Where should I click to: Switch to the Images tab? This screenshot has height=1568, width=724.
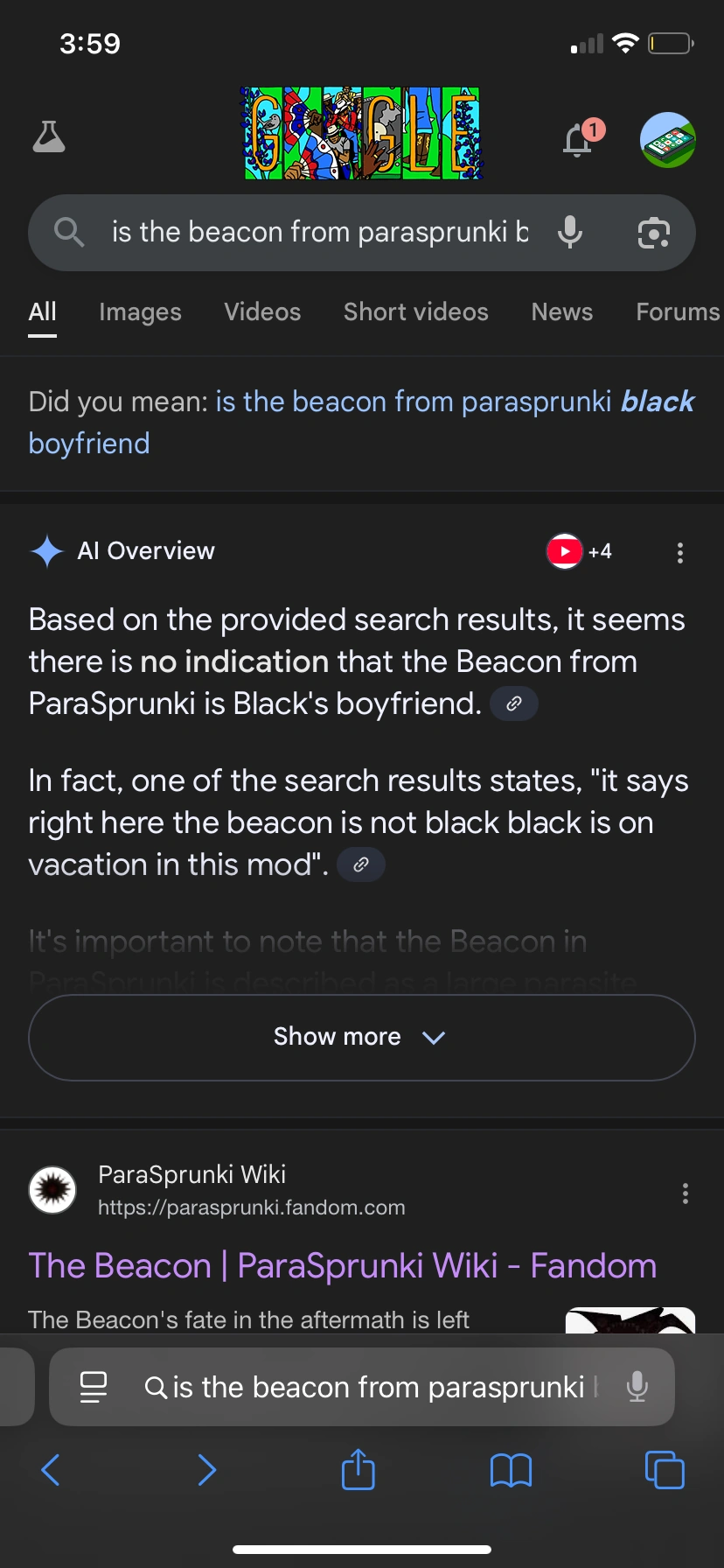pos(140,312)
